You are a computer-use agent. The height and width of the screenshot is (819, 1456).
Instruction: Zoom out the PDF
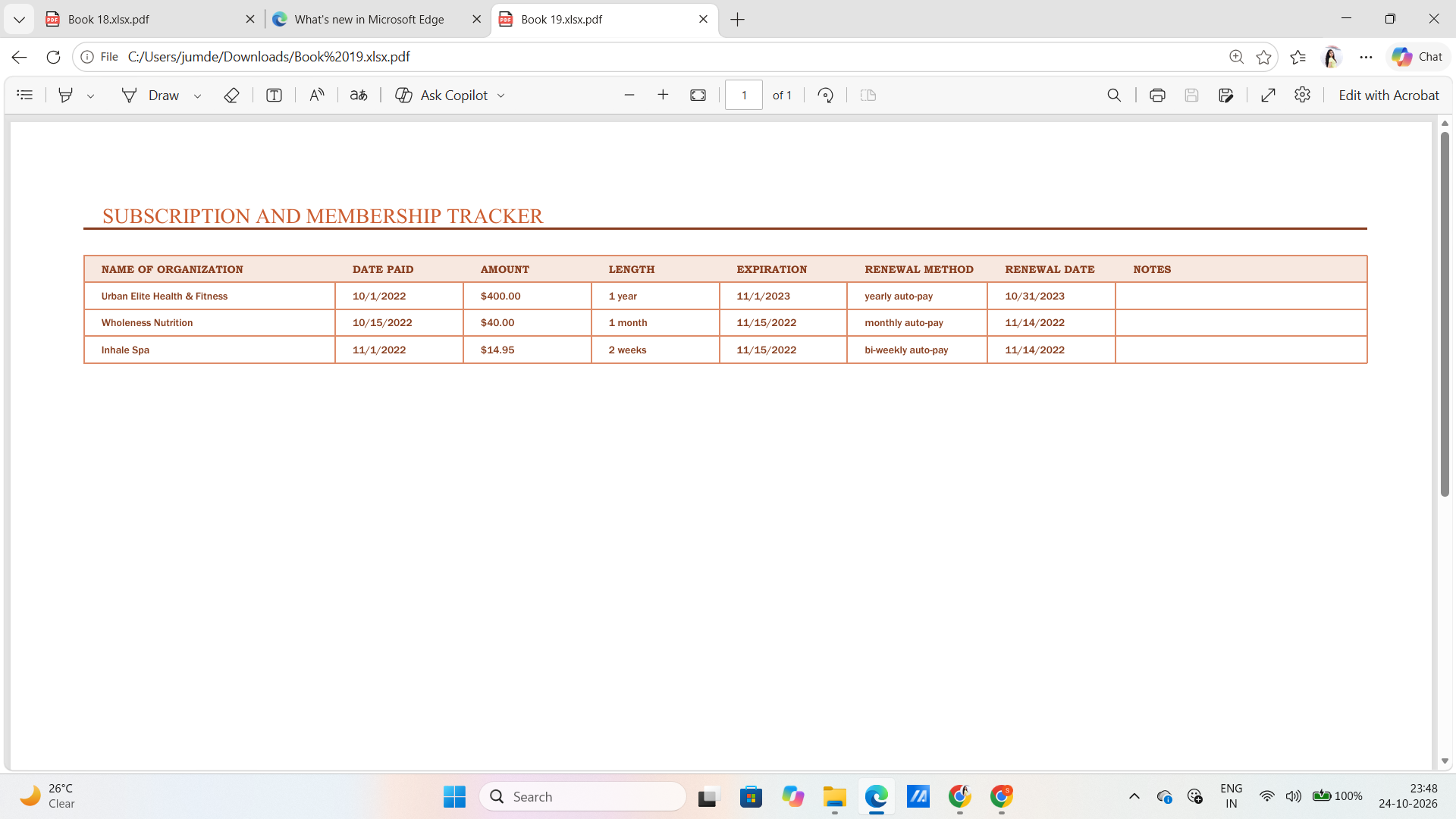[x=629, y=95]
